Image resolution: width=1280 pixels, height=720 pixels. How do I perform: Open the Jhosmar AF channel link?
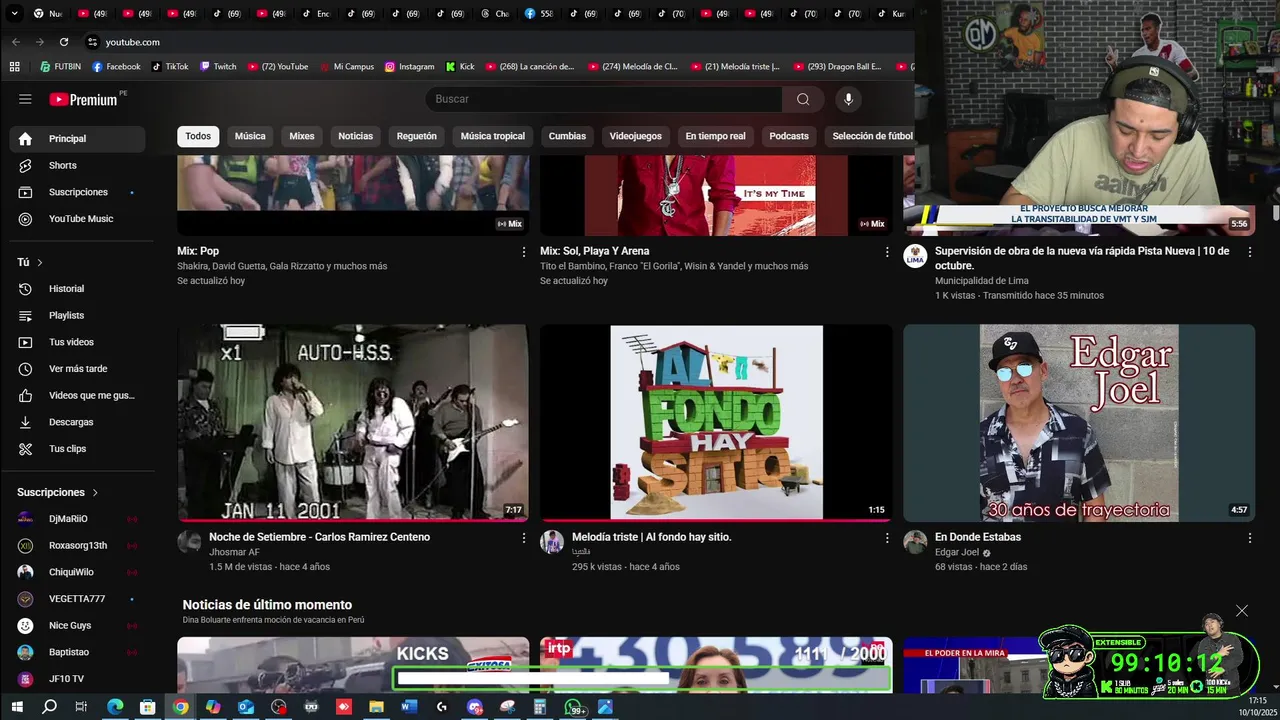point(234,552)
